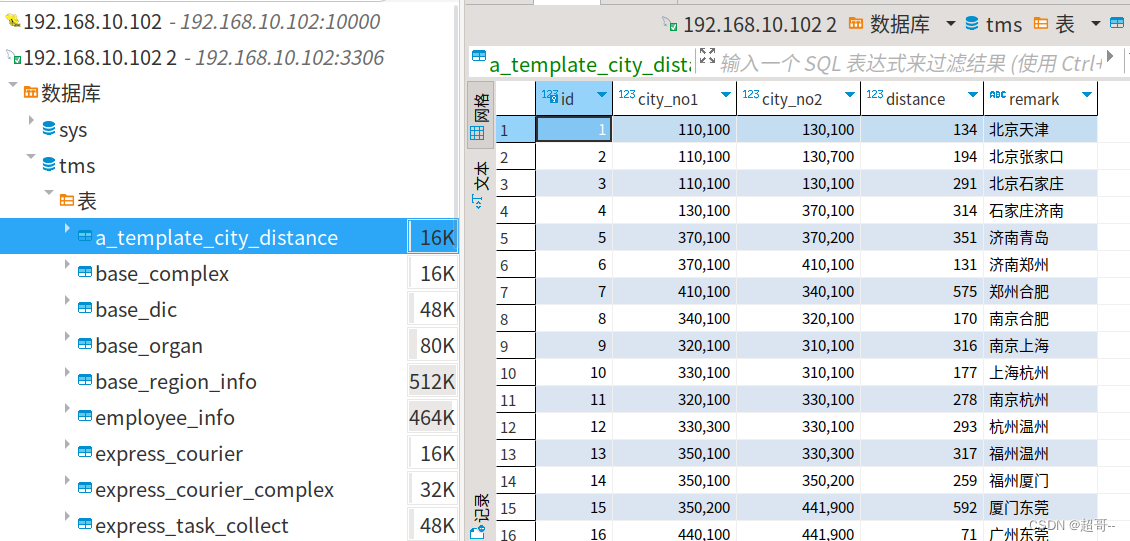Collapse the tms database node

pos(31,156)
